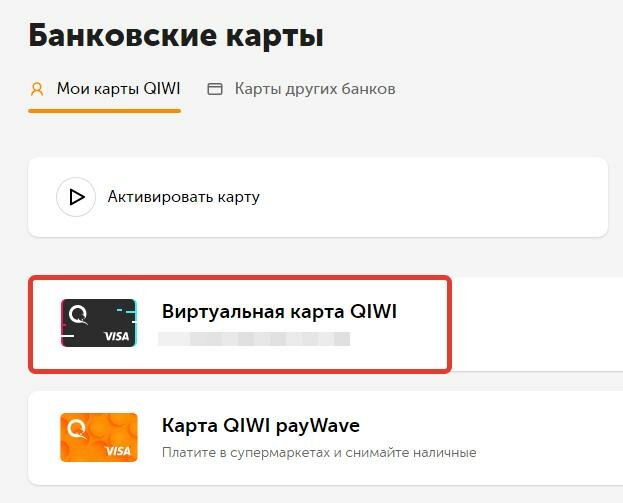This screenshot has height=503, width=623.
Task: Click the text Платите в супермаркетах и снимайте наличные
Action: tap(319, 453)
